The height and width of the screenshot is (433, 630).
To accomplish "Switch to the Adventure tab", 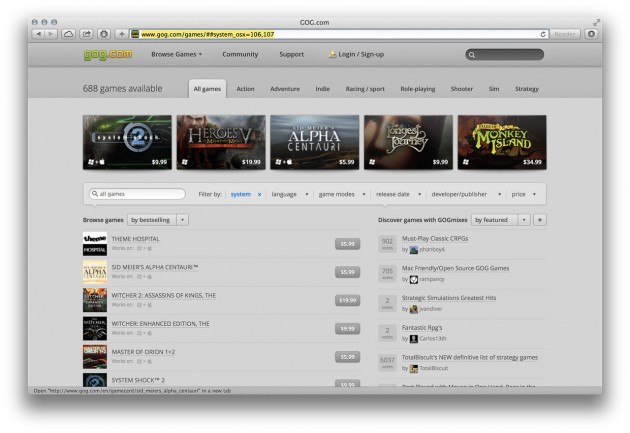I will point(285,89).
